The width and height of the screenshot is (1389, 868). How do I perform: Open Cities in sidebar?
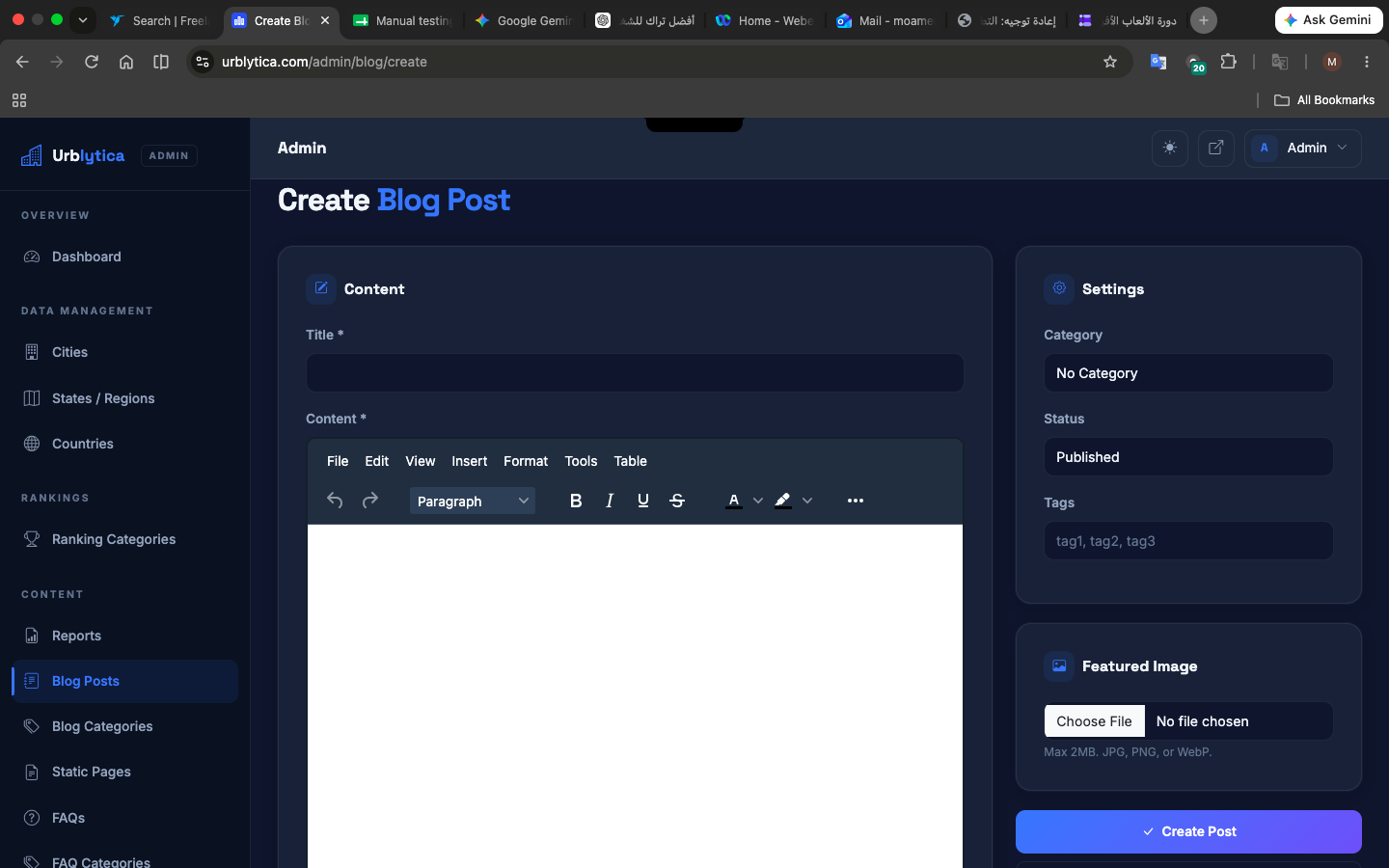[124, 352]
